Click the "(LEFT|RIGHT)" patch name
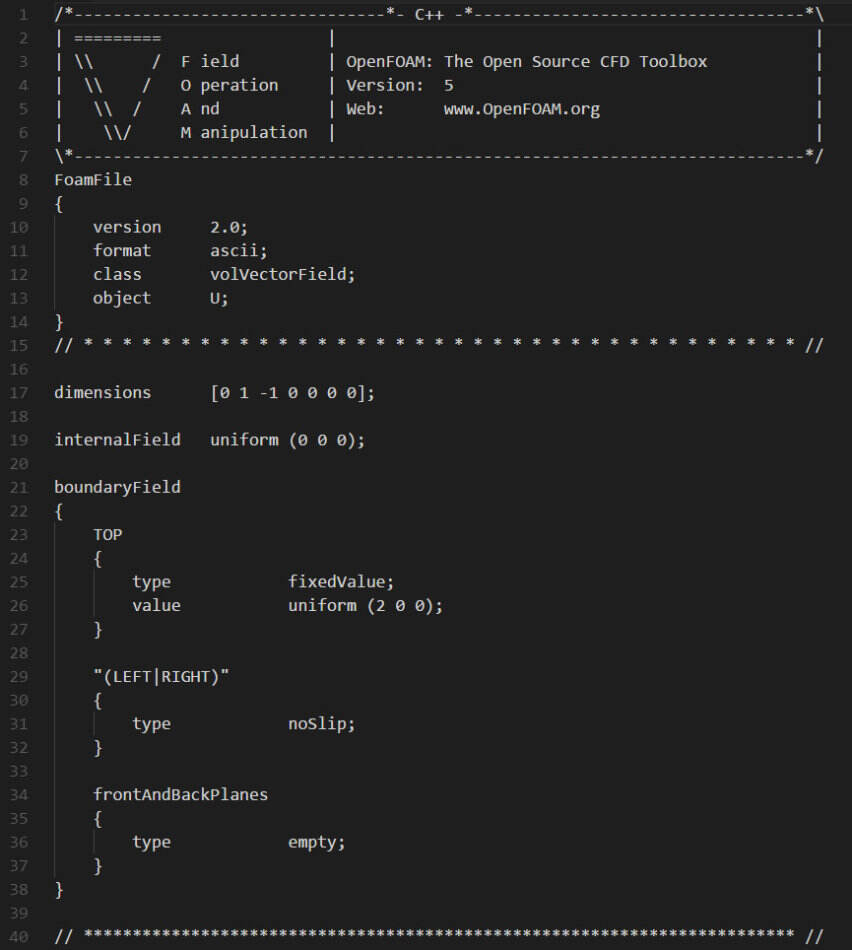This screenshot has width=852, height=950. coord(161,676)
